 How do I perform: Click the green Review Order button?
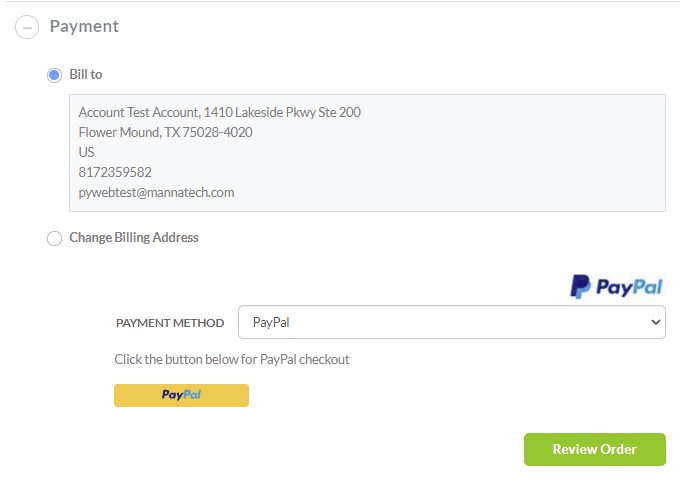click(x=594, y=449)
